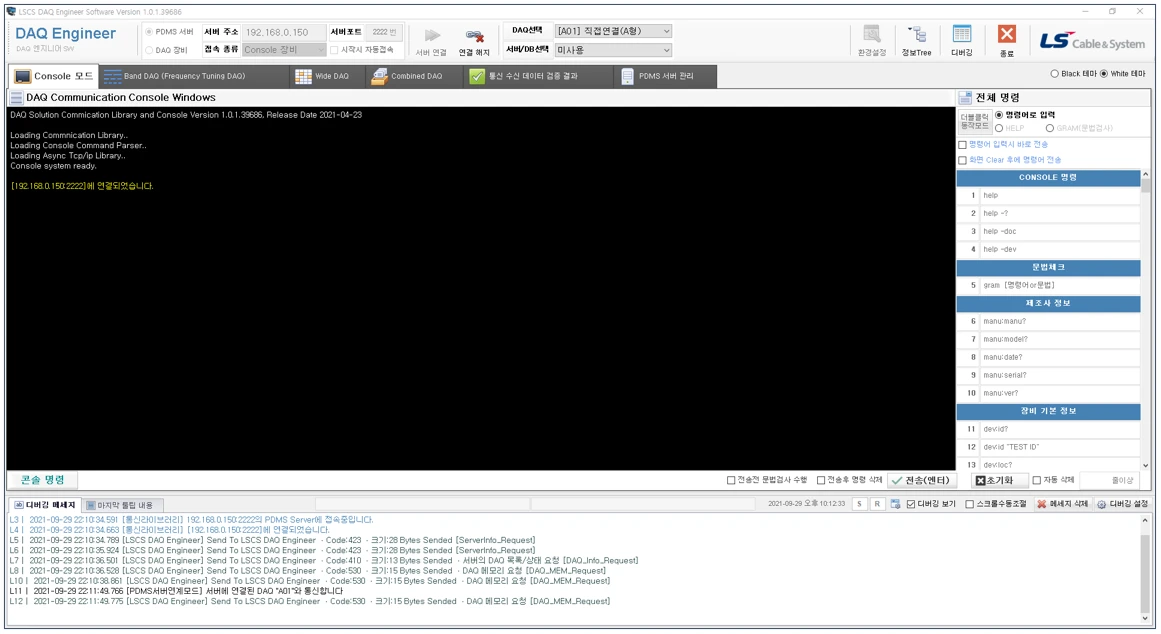Screen dimensions: 1161x634
Task: Select PDMS 서버 radio button
Action: (x=149, y=32)
